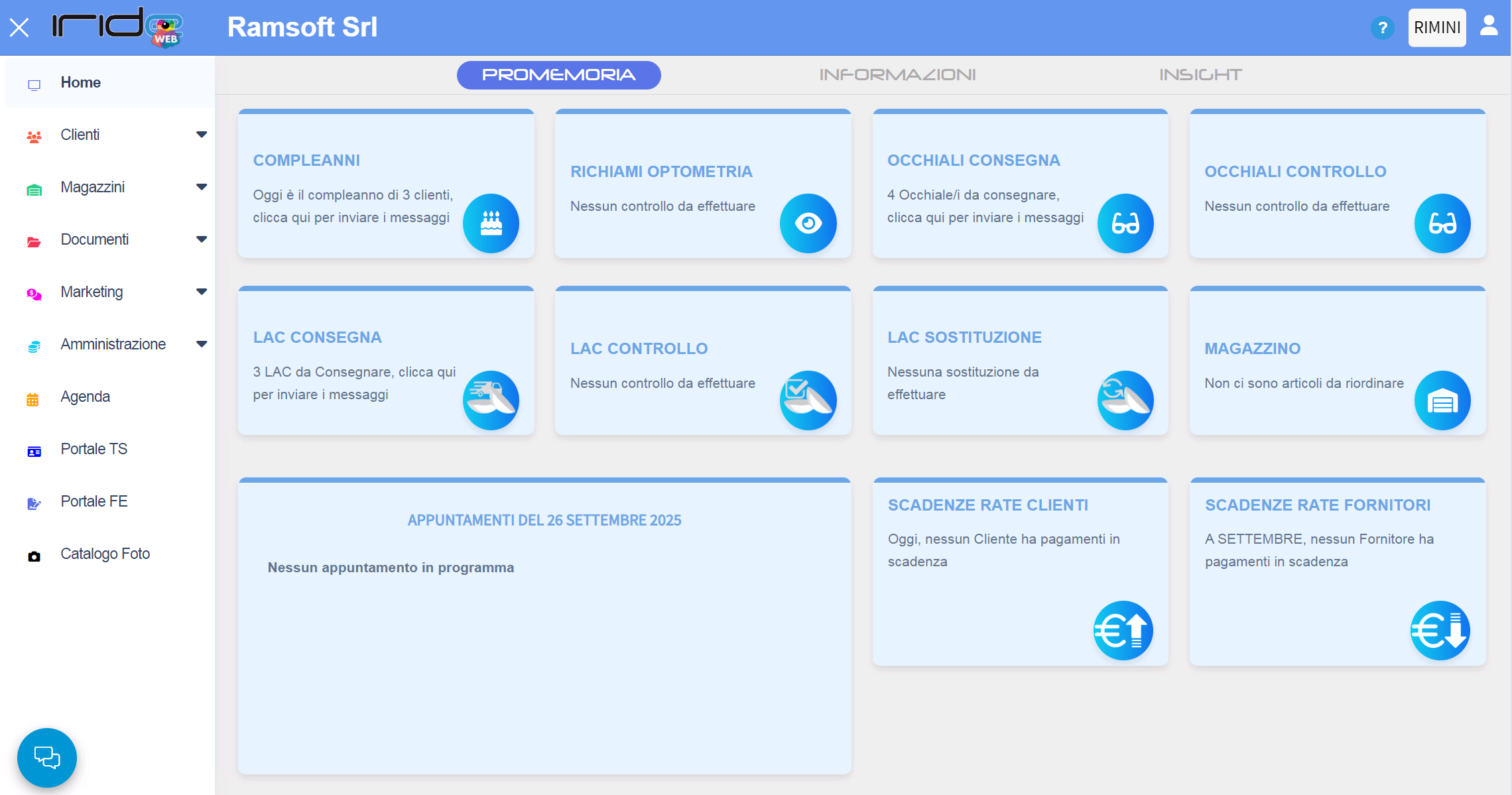Screen dimensions: 1512x795
Task: Click the birthday cake icon in Compleanni card
Action: click(491, 223)
